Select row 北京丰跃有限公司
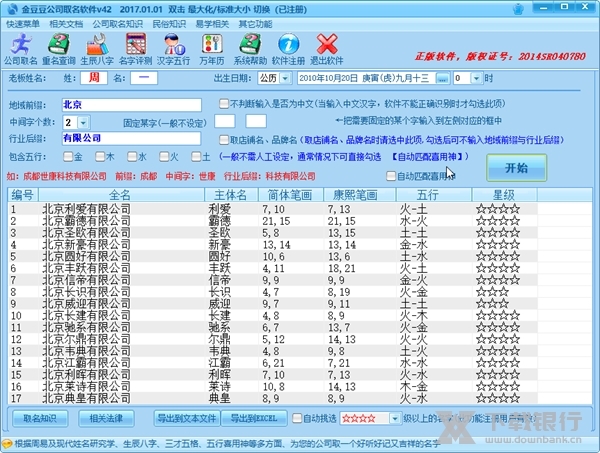Viewport: 600px width, 453px height. pos(272,268)
